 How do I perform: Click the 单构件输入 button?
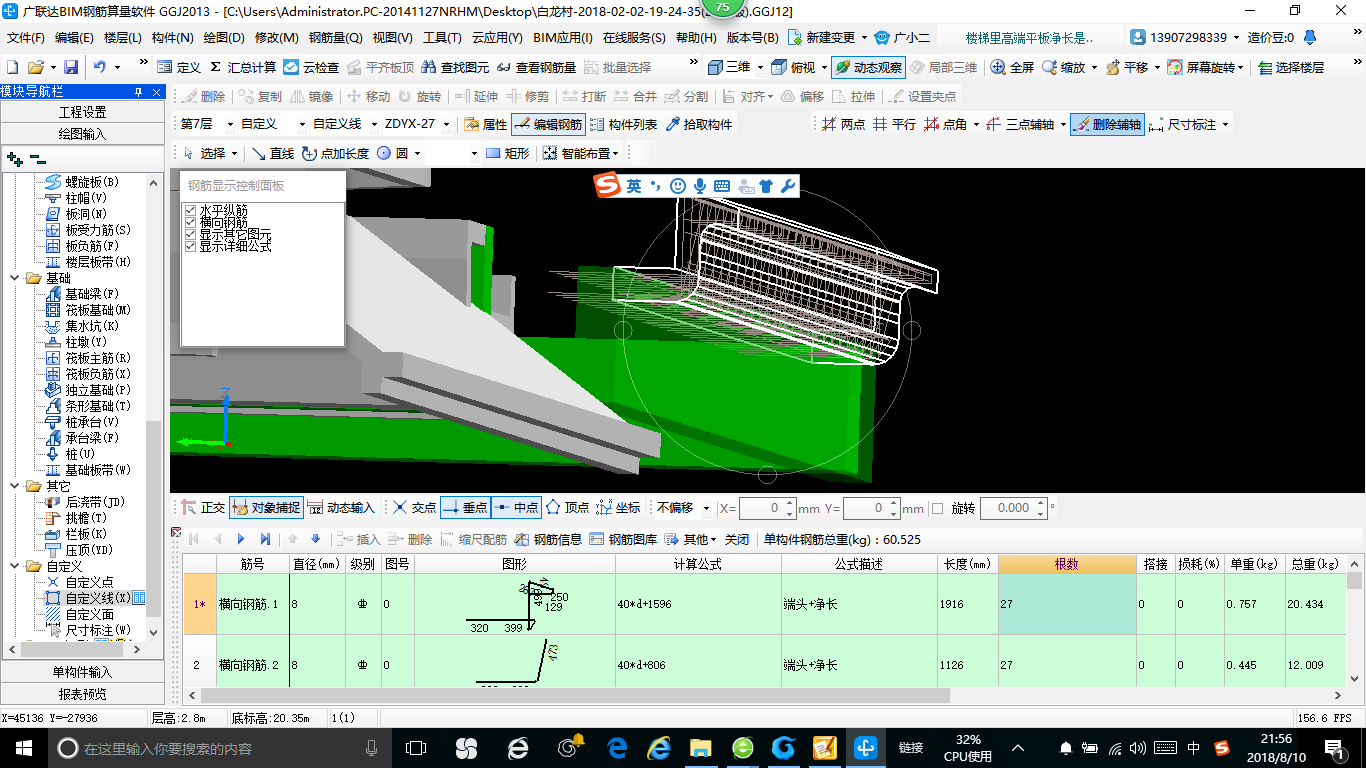(x=82, y=672)
